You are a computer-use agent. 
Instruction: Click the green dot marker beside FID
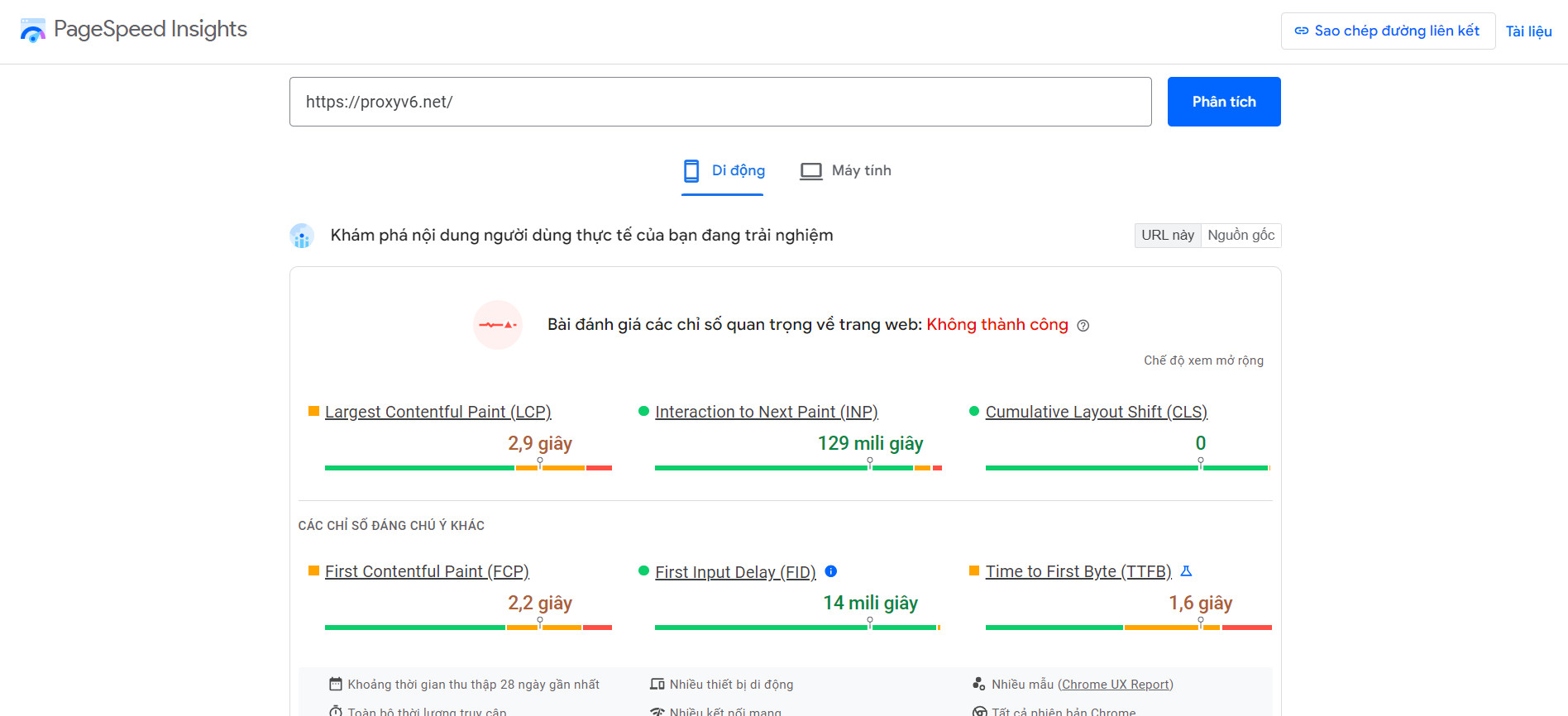coord(643,570)
